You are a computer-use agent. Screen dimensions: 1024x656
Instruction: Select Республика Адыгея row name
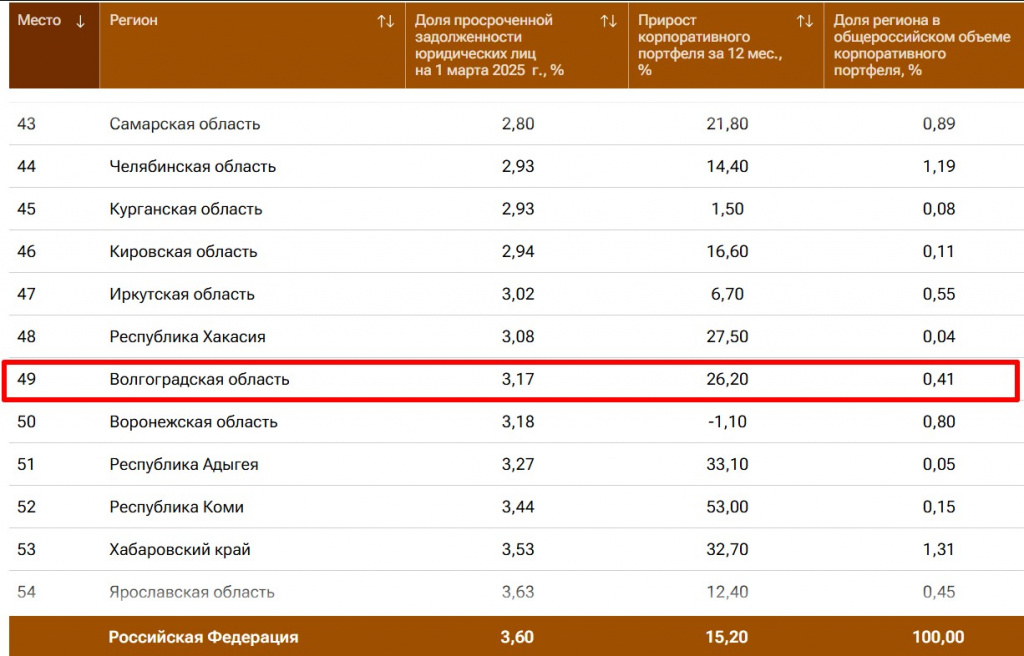point(184,464)
